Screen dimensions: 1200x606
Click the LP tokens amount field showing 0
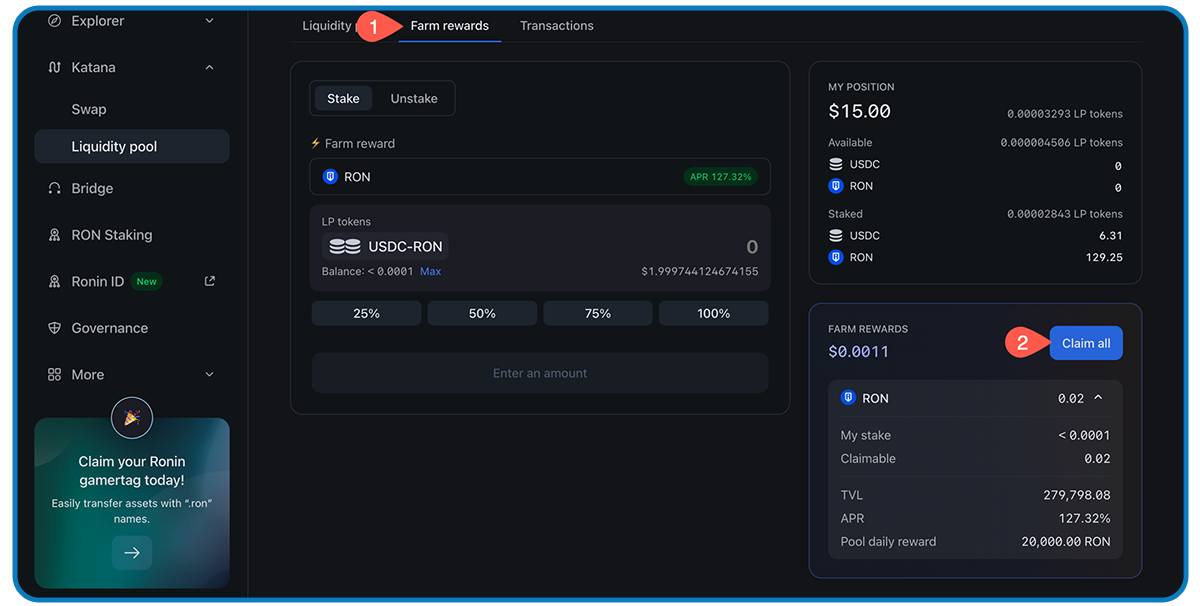(752, 247)
